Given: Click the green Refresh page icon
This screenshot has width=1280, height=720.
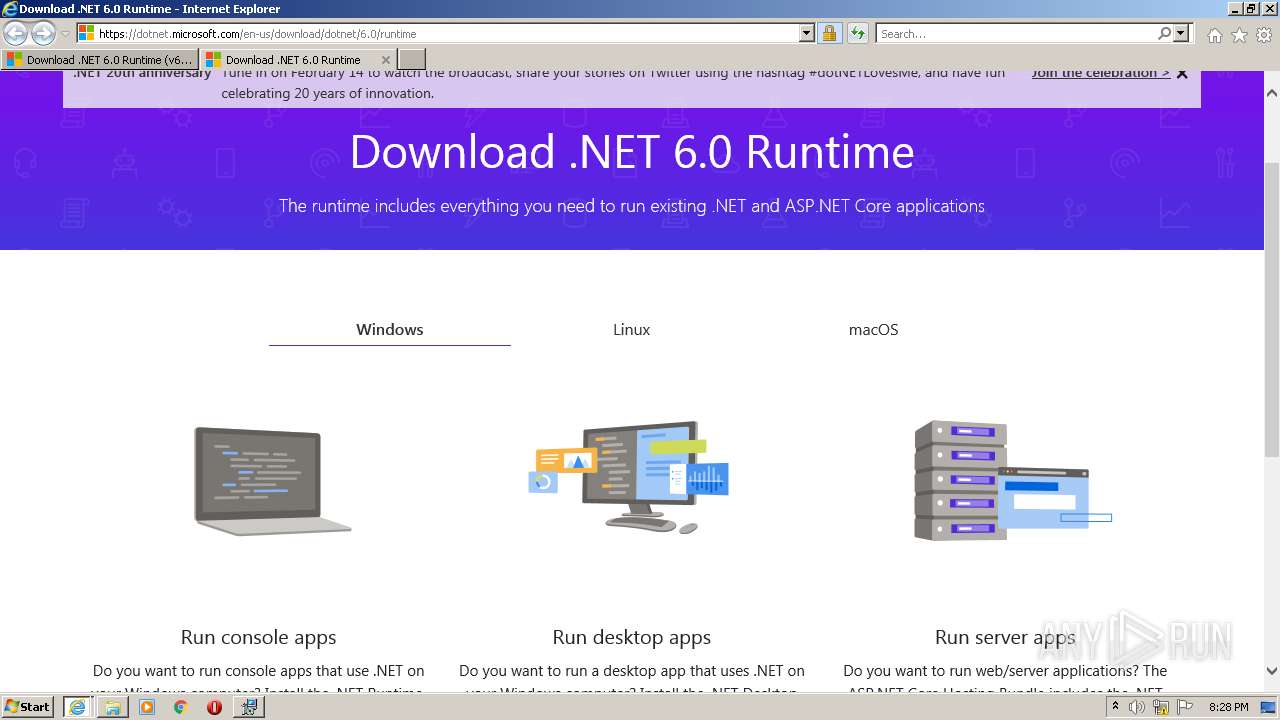Looking at the screenshot, I should pos(857,34).
